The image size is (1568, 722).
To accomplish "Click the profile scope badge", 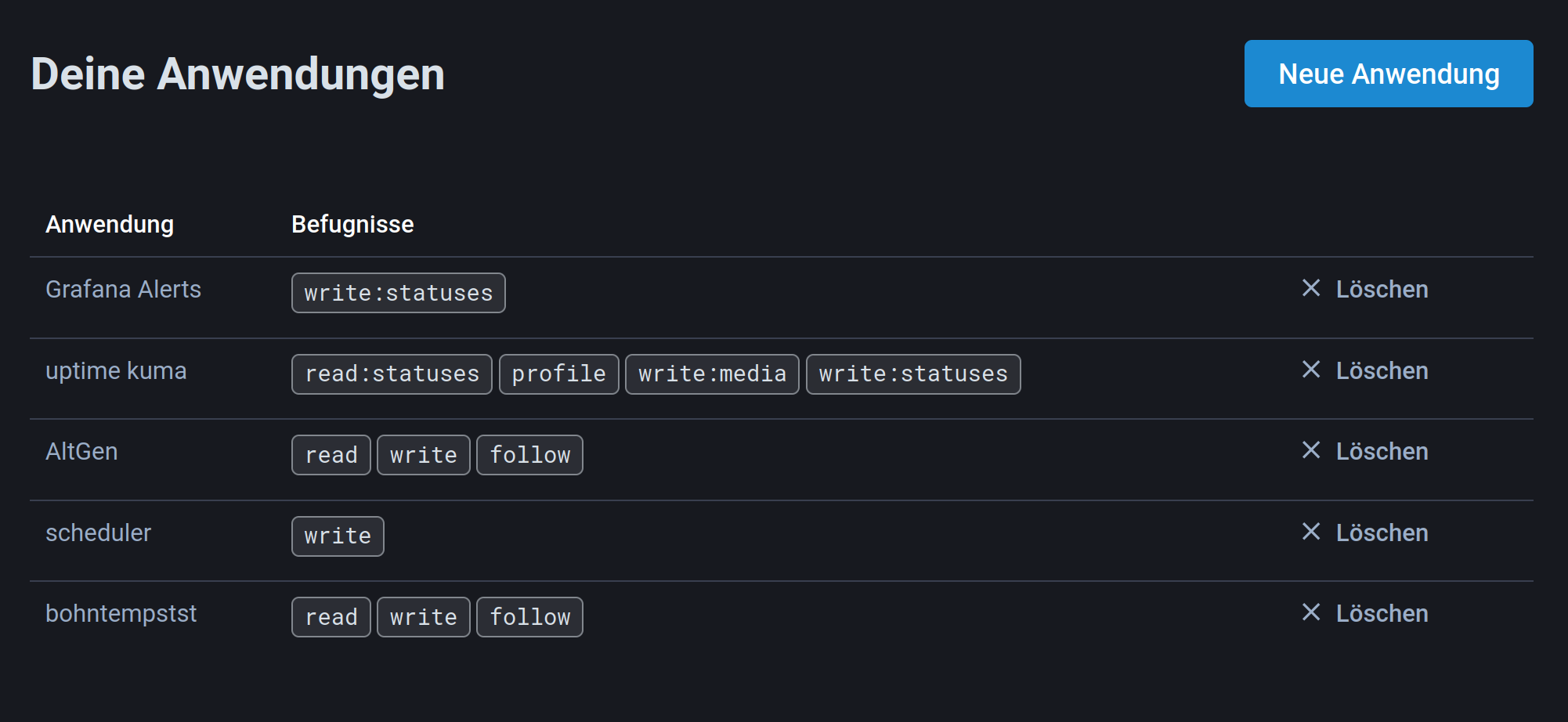I will (558, 374).
